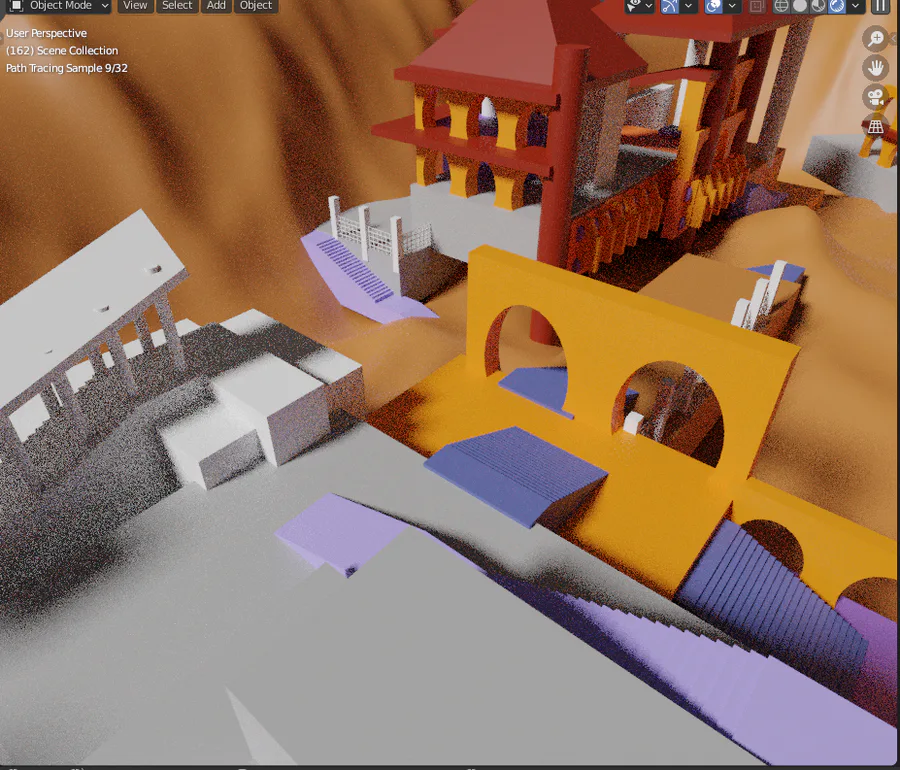Switch to Wireframe viewport shading
900x770 pixels.
coord(781,6)
